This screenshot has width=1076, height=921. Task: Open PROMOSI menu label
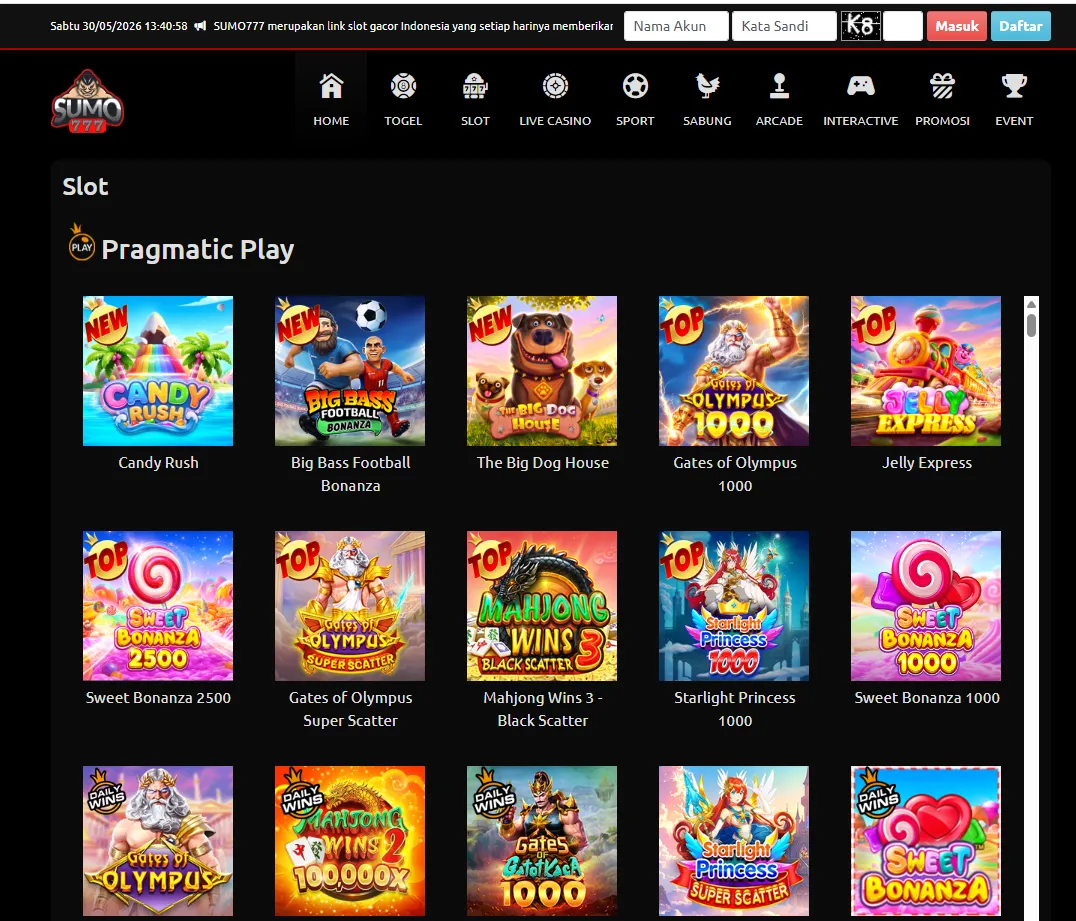pos(942,121)
